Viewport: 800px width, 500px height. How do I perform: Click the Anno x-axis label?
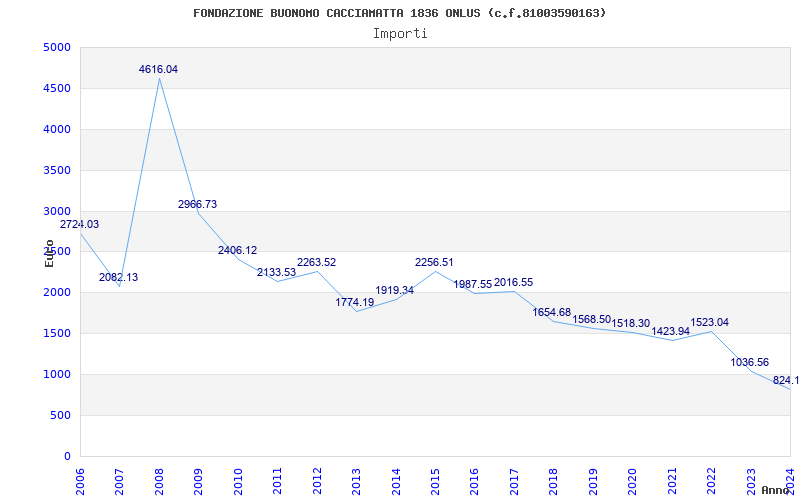pyautogui.click(x=776, y=490)
